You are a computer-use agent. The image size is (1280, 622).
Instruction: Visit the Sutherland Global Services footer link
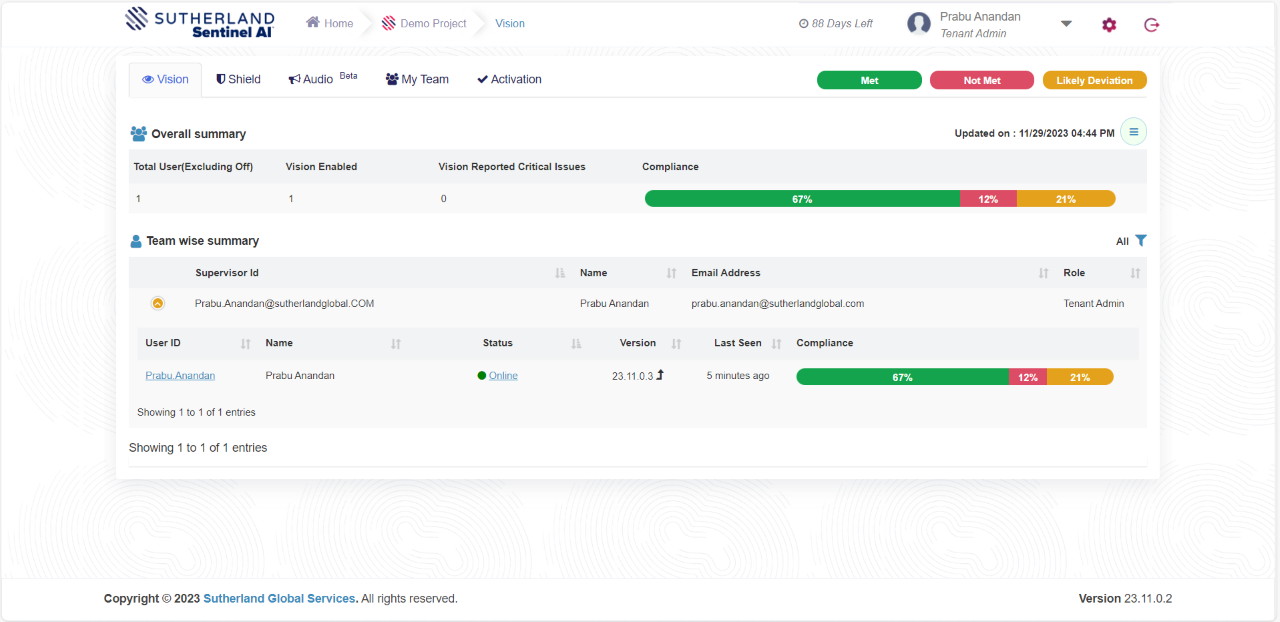coord(279,598)
